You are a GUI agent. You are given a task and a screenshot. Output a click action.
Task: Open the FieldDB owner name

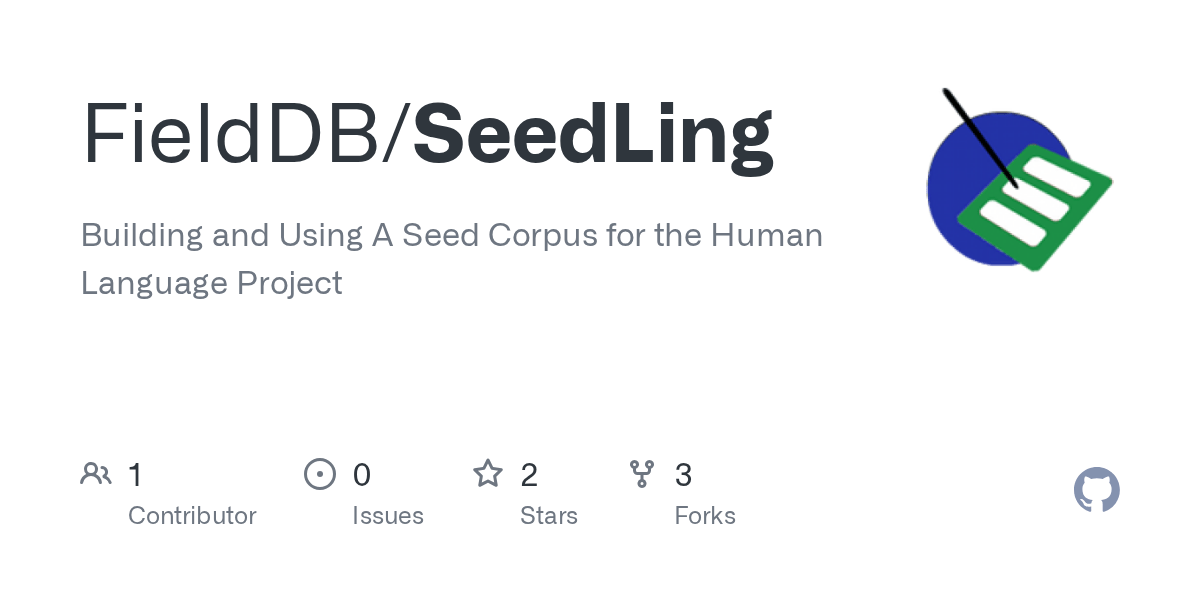coord(238,135)
